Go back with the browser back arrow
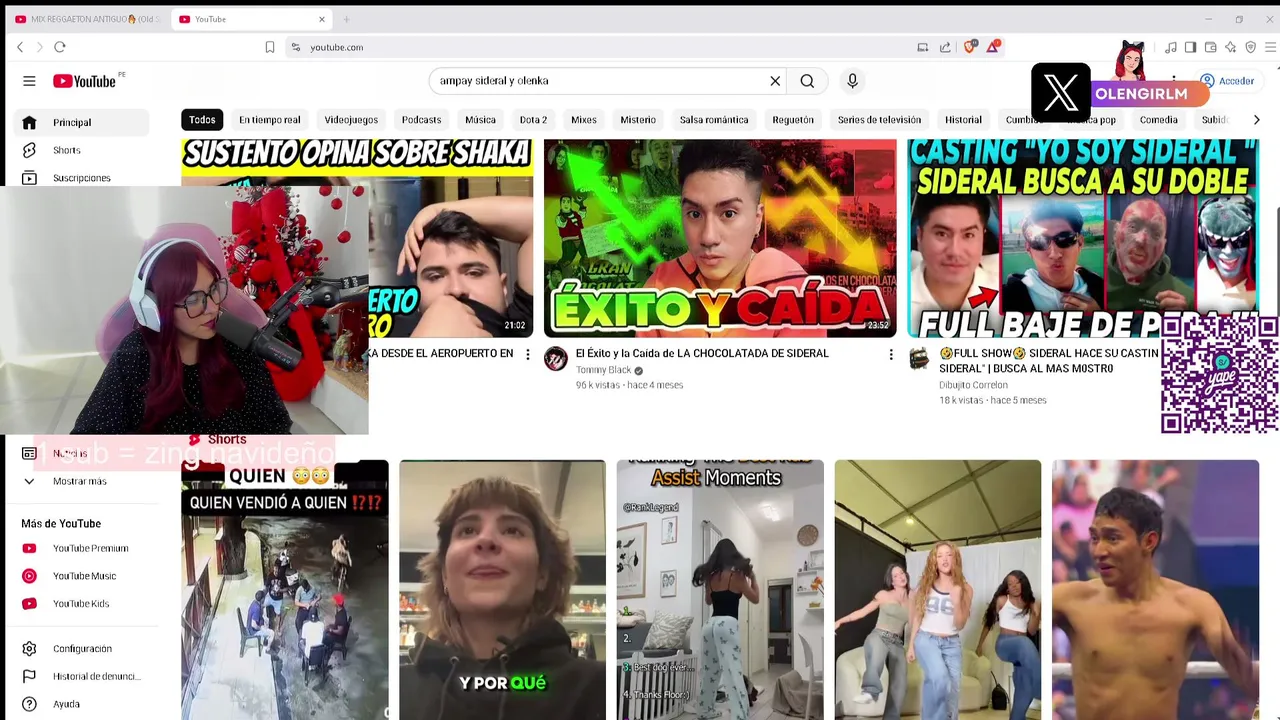The width and height of the screenshot is (1280, 720). [20, 47]
